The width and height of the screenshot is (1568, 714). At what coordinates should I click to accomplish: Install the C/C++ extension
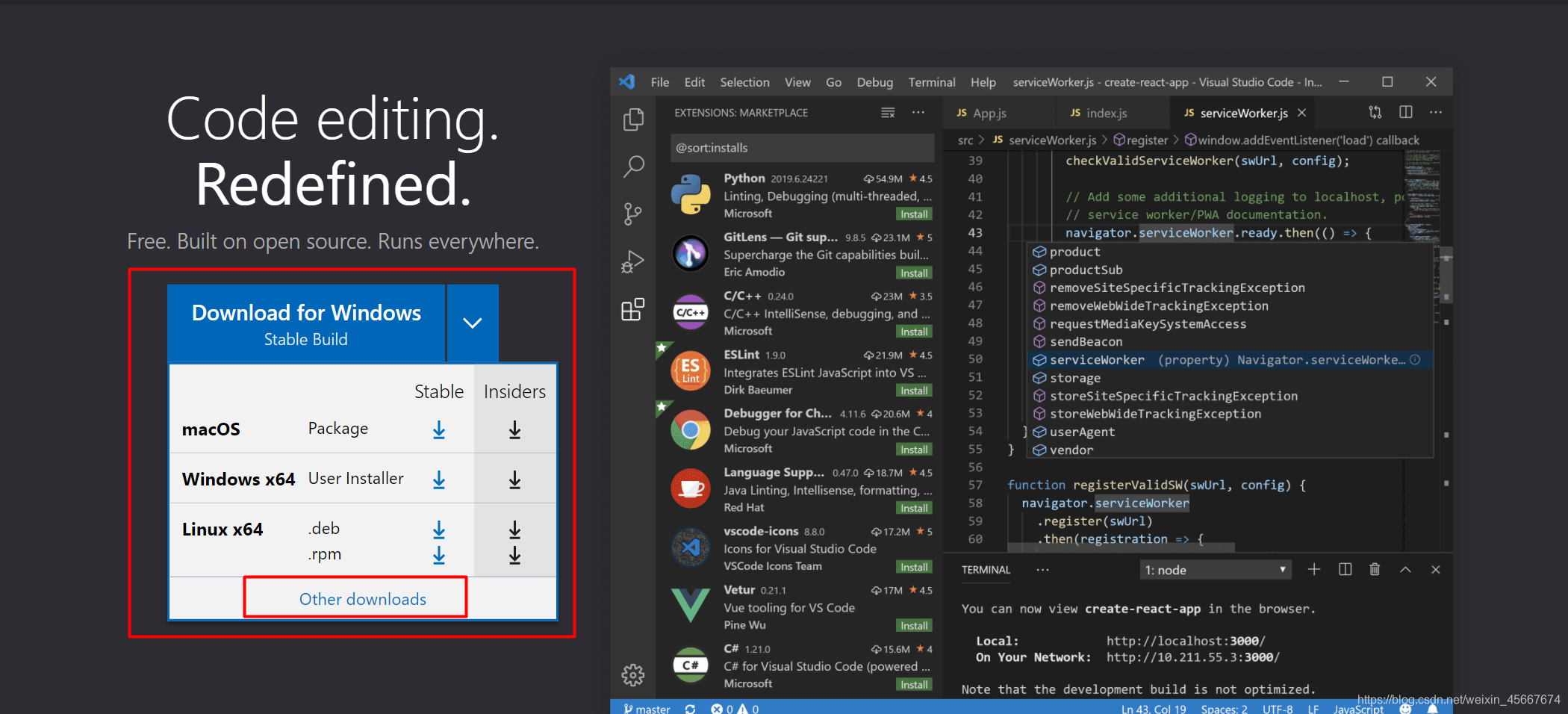(x=914, y=332)
